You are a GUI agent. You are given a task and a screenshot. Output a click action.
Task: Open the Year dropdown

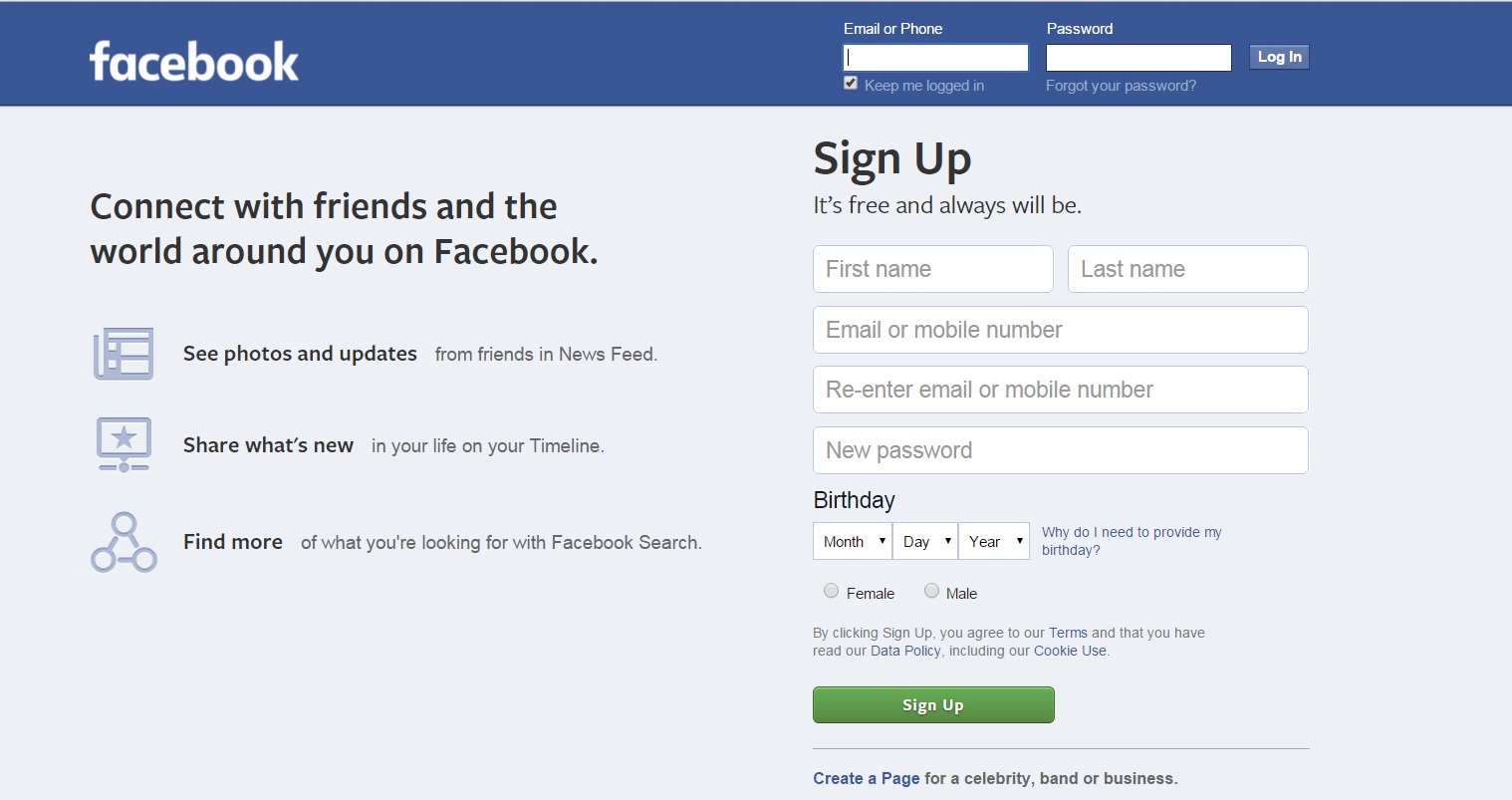tap(994, 541)
